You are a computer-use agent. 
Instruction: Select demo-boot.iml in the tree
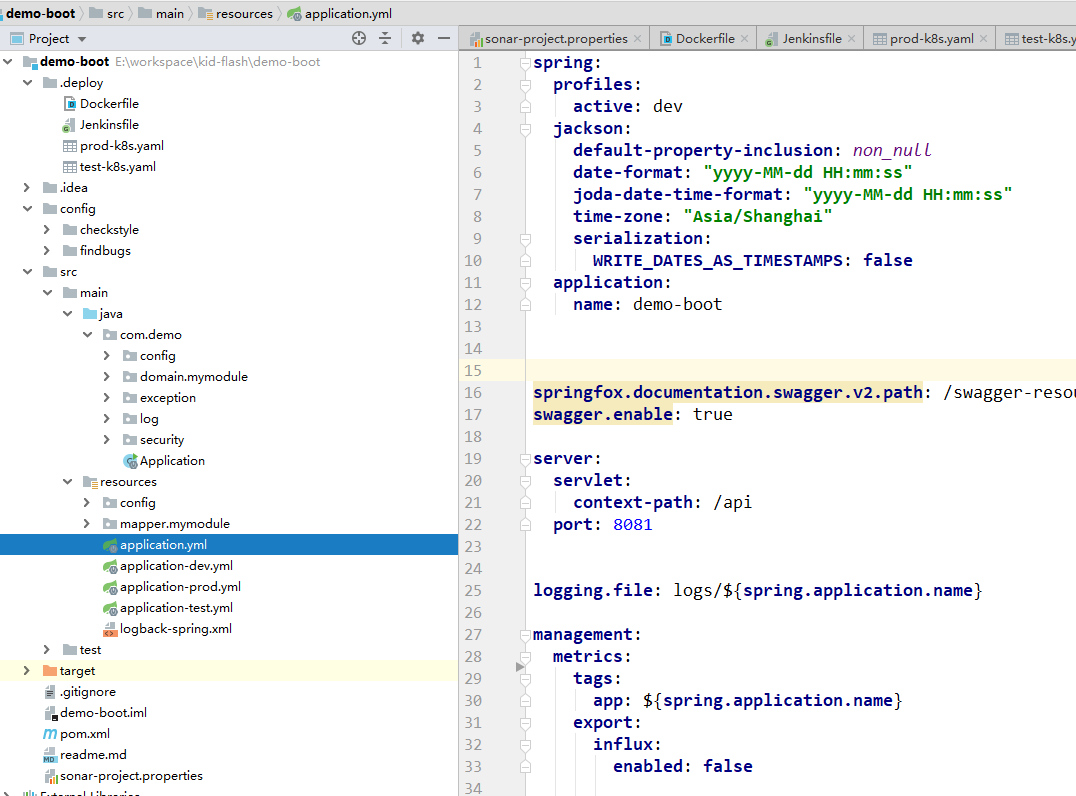(x=103, y=712)
